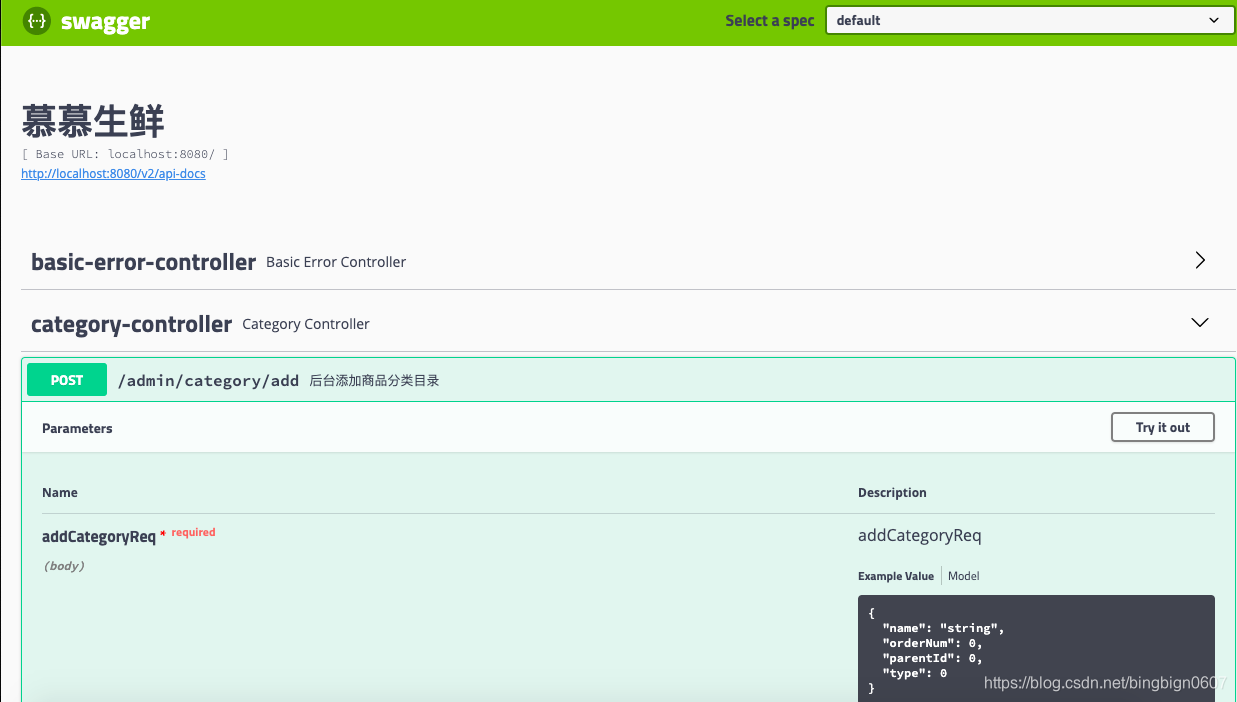The height and width of the screenshot is (702, 1237).
Task: Click the example JSON body code block
Action: (1036, 649)
